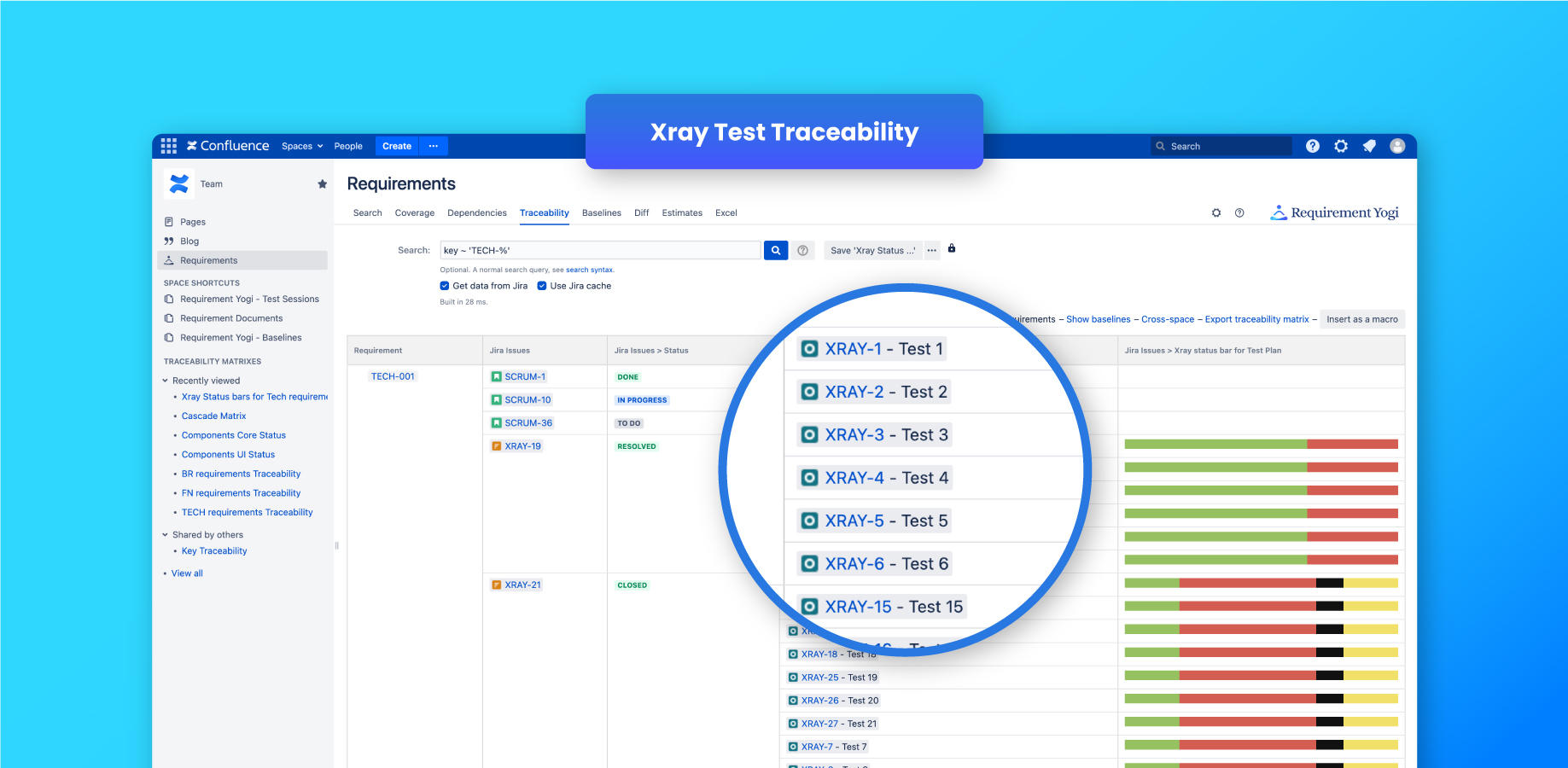1568x768 pixels.
Task: Open TECH requirements Traceability matrix
Action: [x=247, y=512]
